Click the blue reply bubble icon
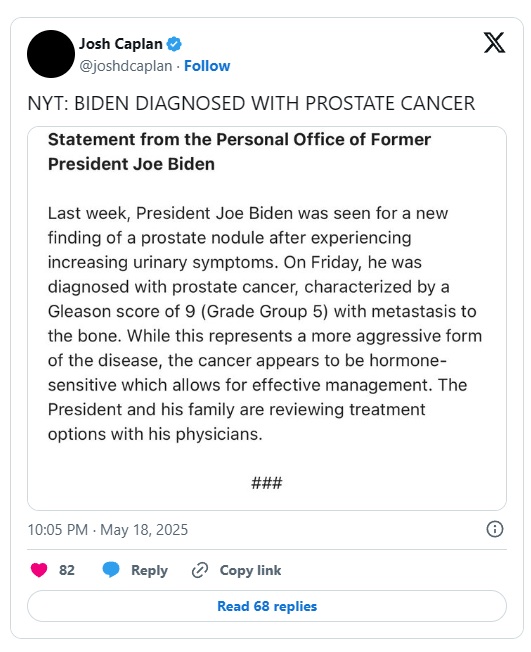 [111, 570]
